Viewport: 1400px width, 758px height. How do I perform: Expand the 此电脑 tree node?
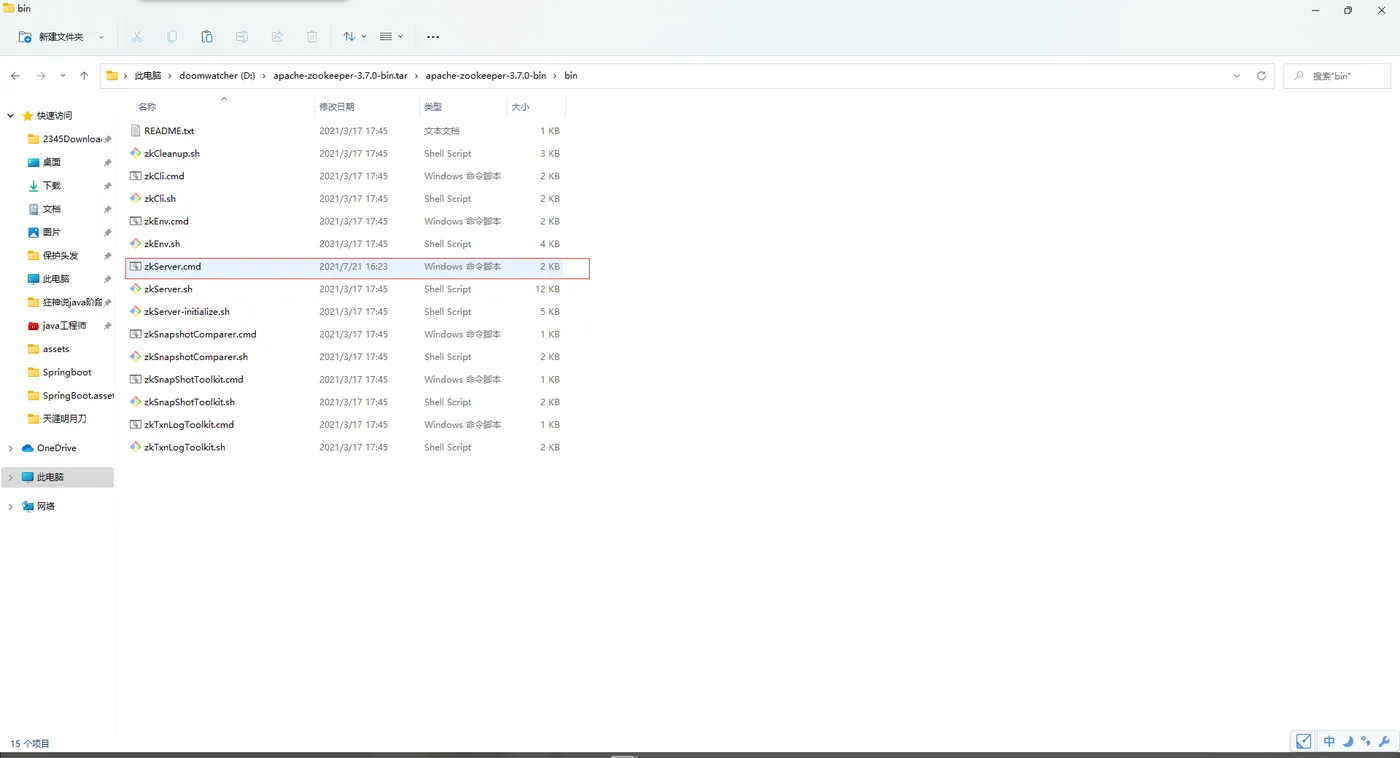[x=11, y=478]
